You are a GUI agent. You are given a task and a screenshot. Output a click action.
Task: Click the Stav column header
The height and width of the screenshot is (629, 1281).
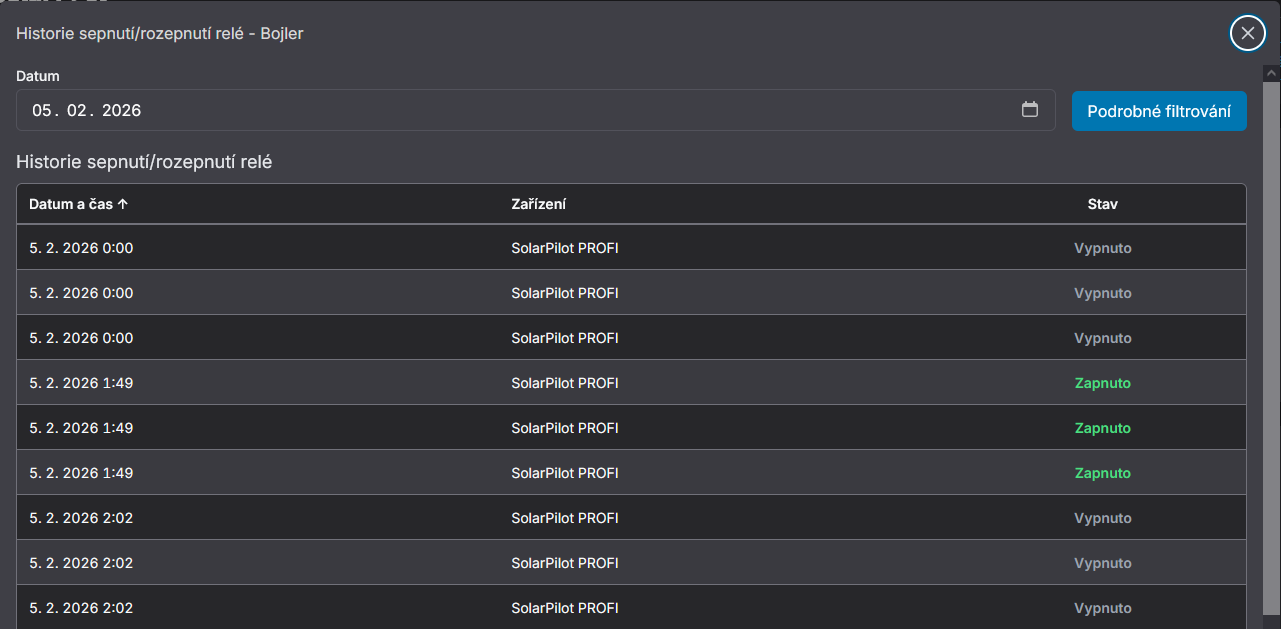click(1102, 204)
